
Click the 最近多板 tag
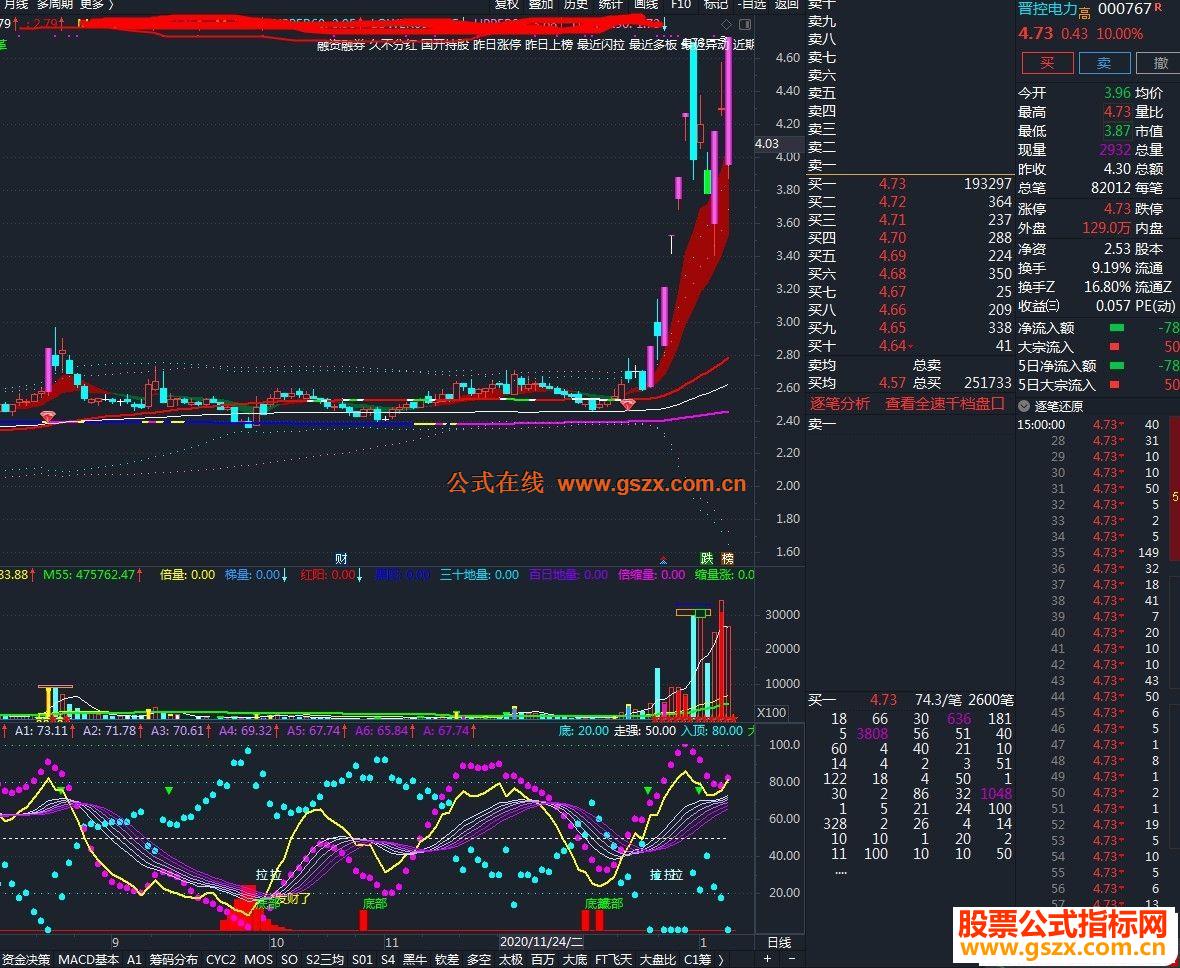click(x=652, y=44)
